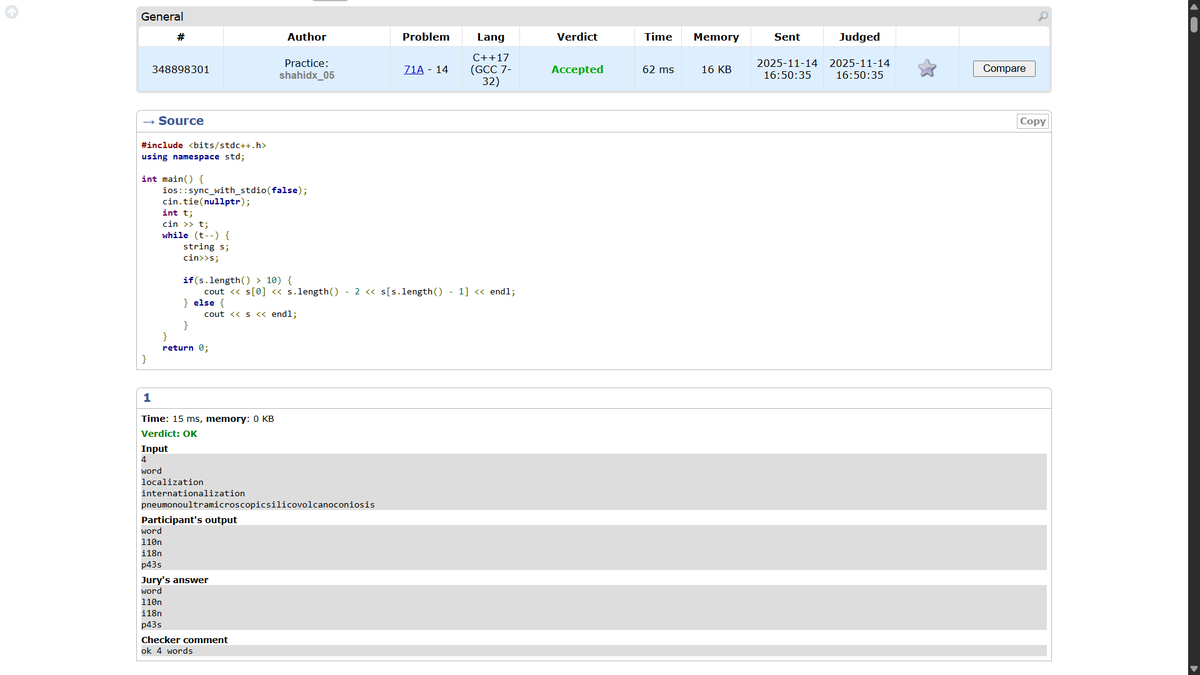
Task: Click the General panel title
Action: 162,17
